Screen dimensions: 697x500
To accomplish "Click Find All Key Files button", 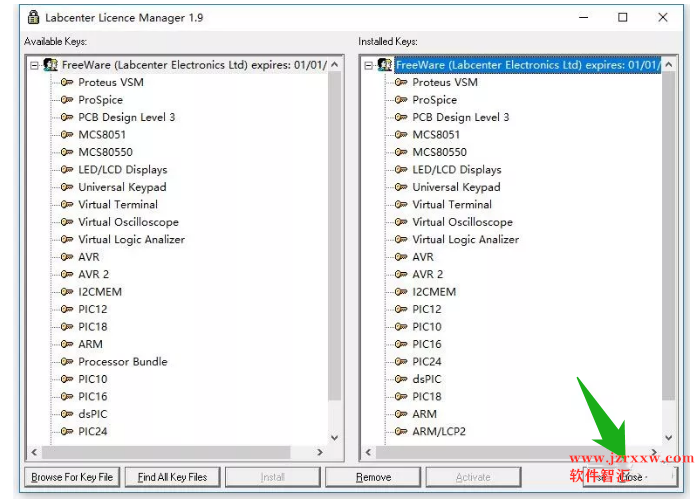I will tap(172, 477).
